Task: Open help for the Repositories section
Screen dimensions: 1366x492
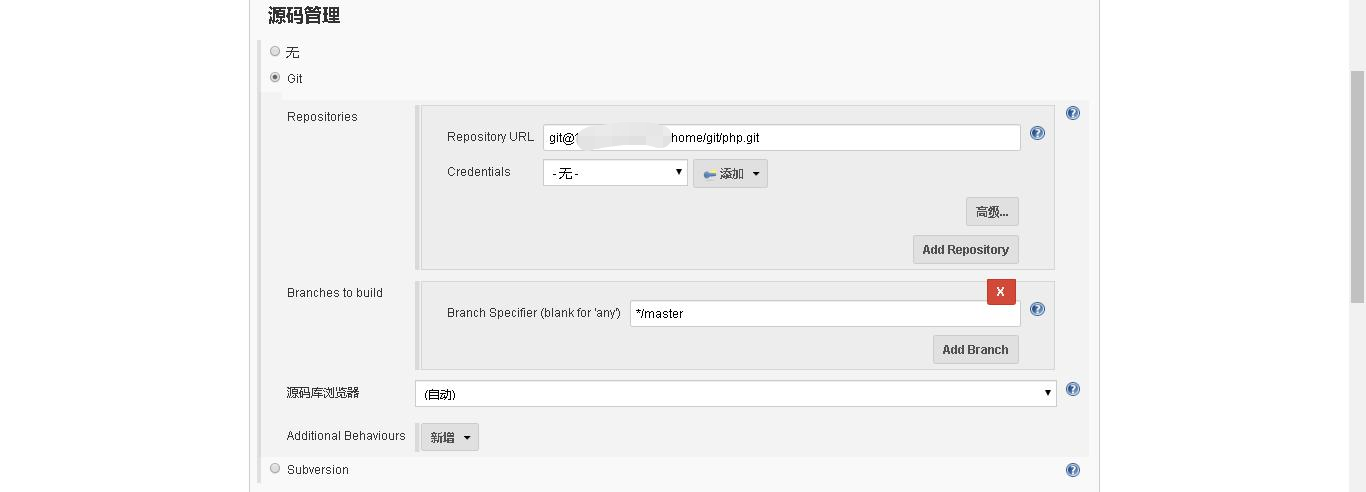Action: [1073, 113]
